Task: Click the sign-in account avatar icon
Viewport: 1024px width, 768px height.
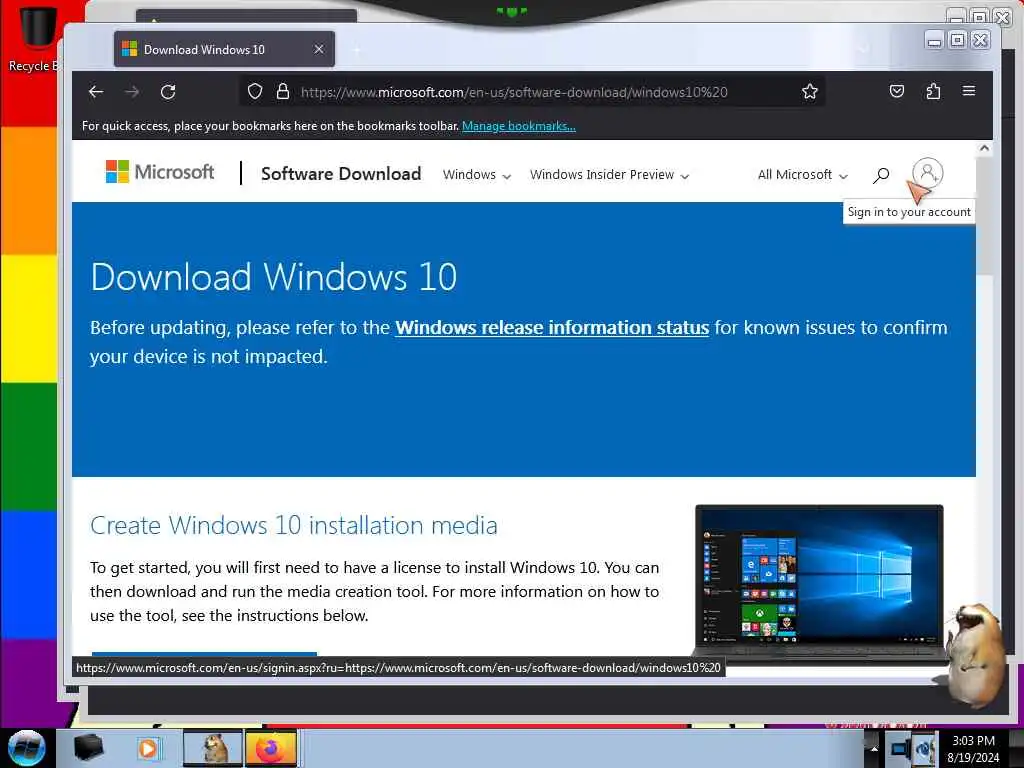Action: click(x=927, y=173)
